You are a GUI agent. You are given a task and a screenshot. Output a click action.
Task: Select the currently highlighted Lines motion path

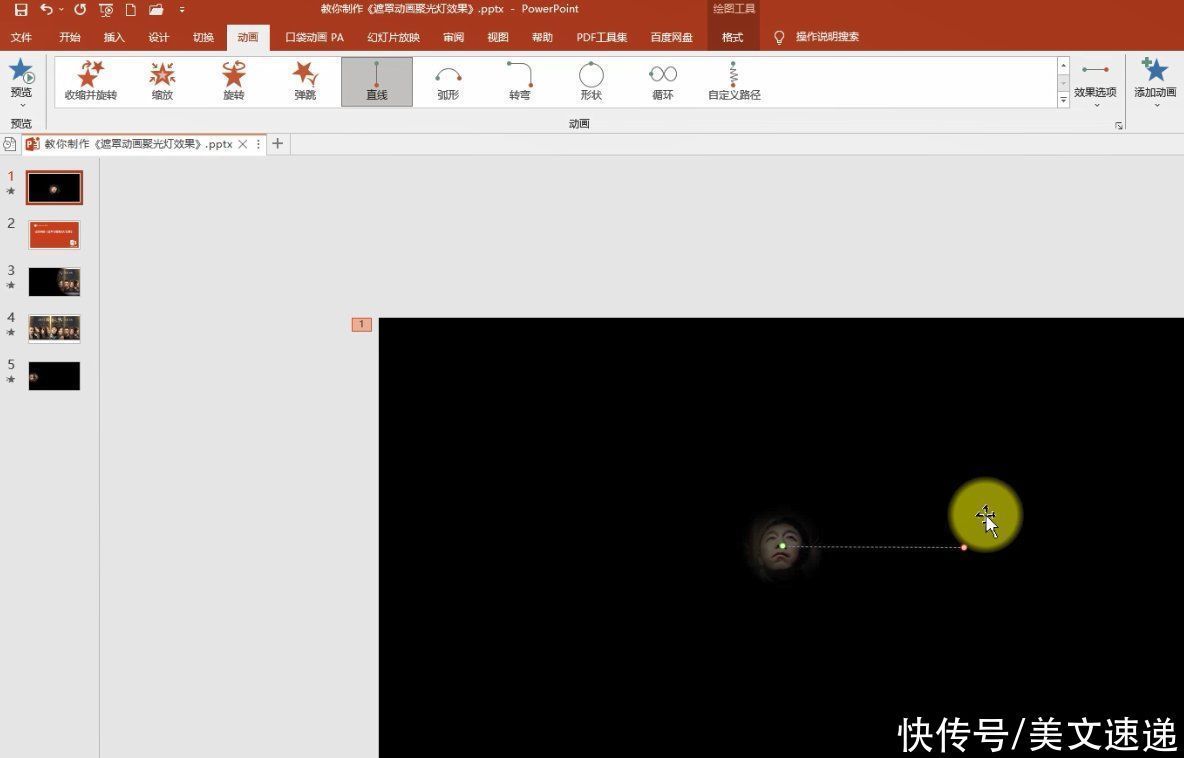(x=376, y=79)
